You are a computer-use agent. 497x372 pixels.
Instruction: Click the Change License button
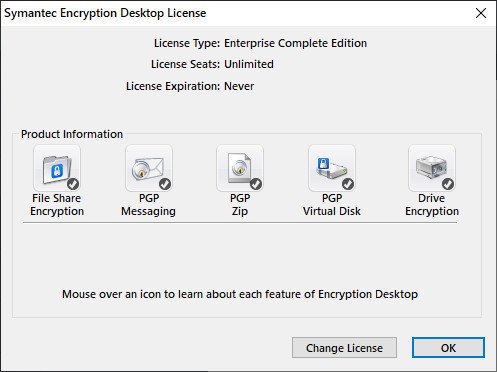click(344, 348)
